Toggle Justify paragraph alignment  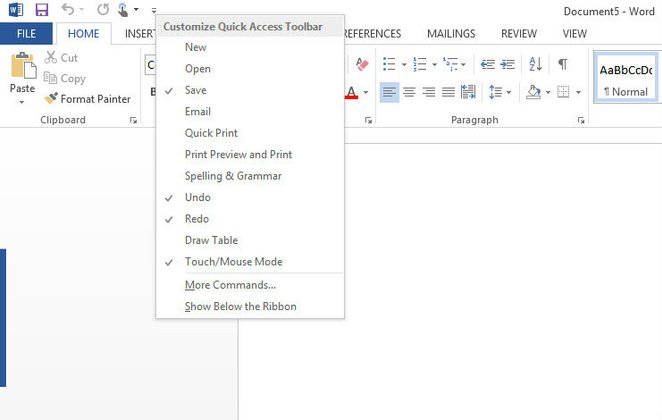[448, 92]
